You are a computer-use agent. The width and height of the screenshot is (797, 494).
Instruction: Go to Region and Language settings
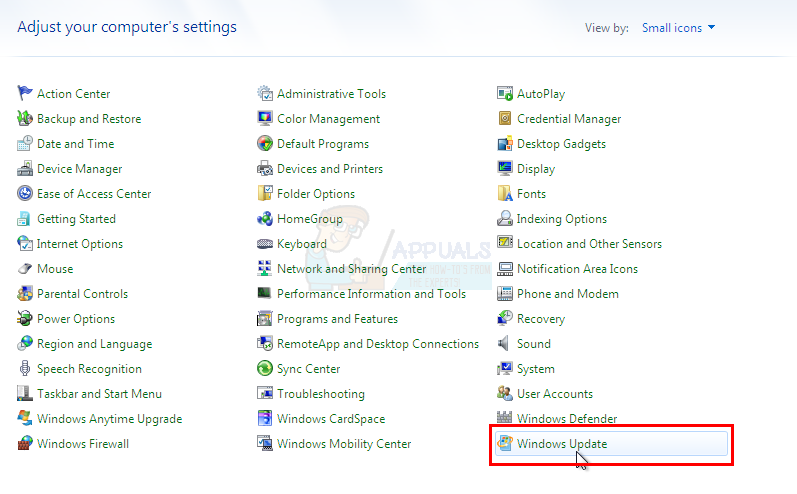pos(95,344)
